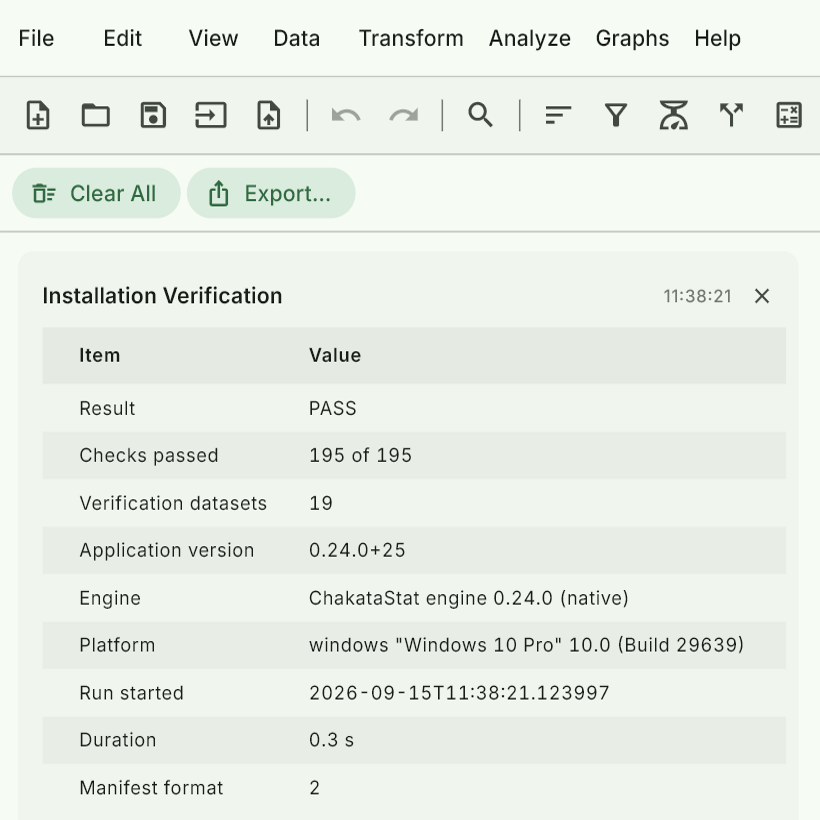
Task: Open the File menu
Action: (x=36, y=38)
